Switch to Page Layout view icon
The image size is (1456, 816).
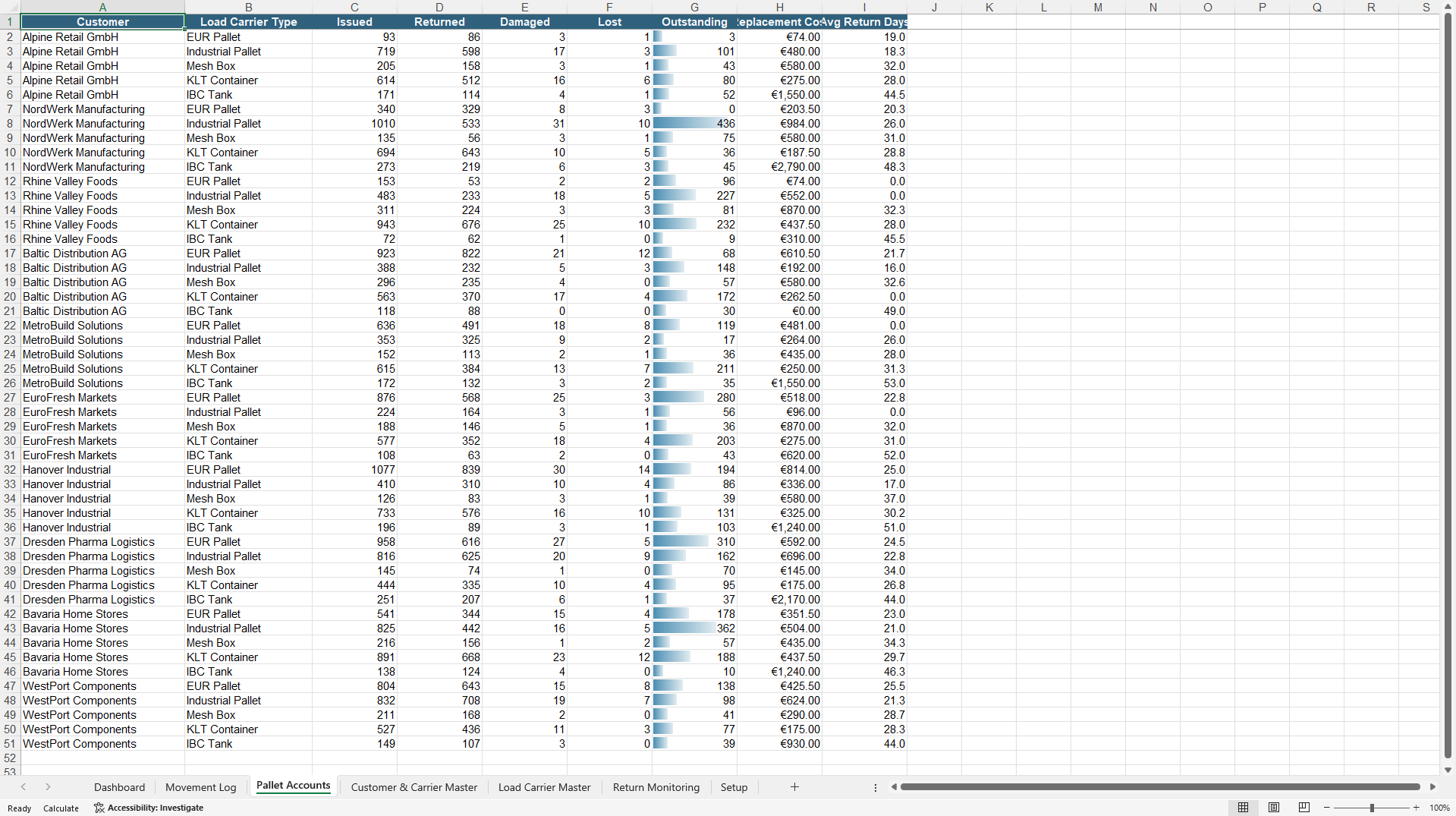click(1274, 808)
